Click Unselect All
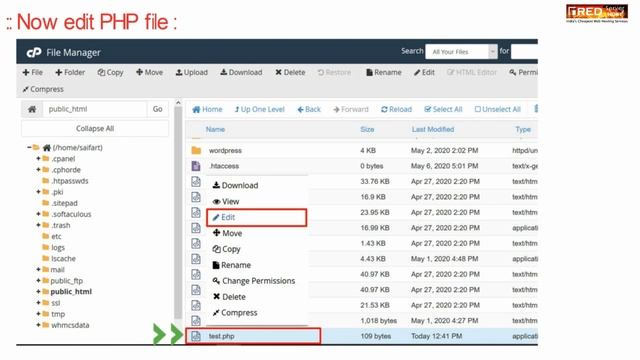 [498, 109]
